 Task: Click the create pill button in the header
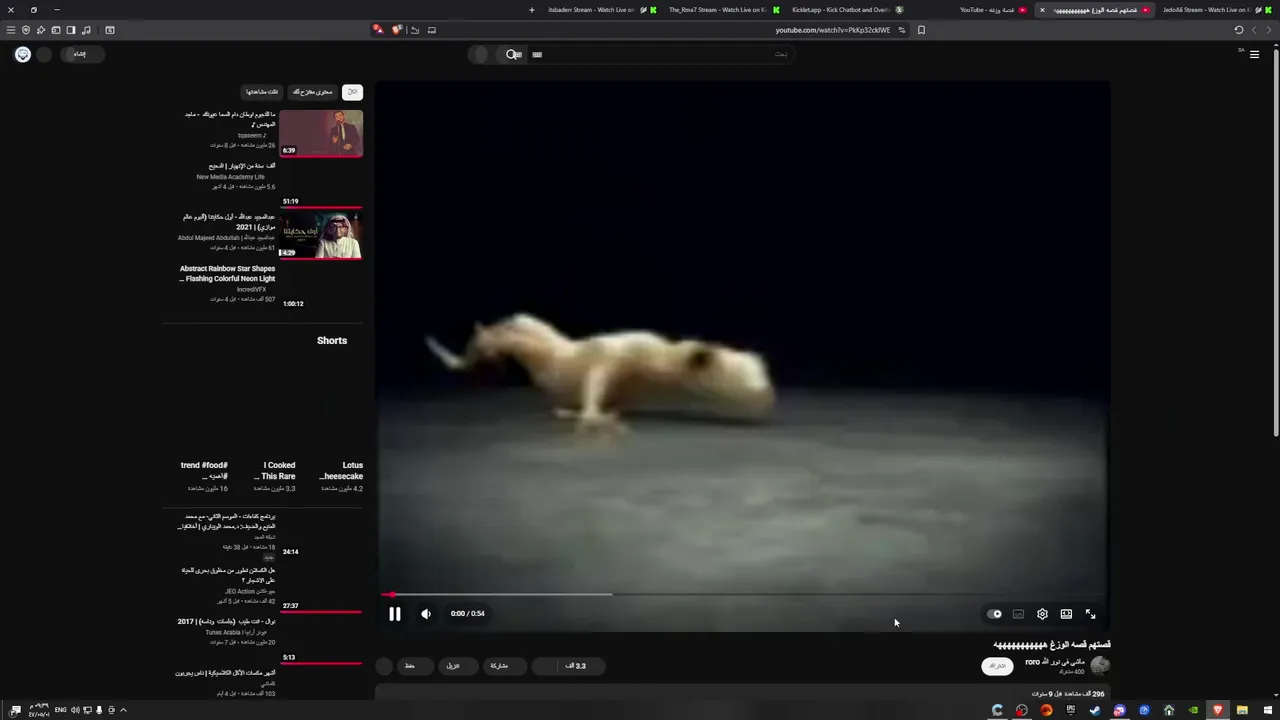pos(80,54)
